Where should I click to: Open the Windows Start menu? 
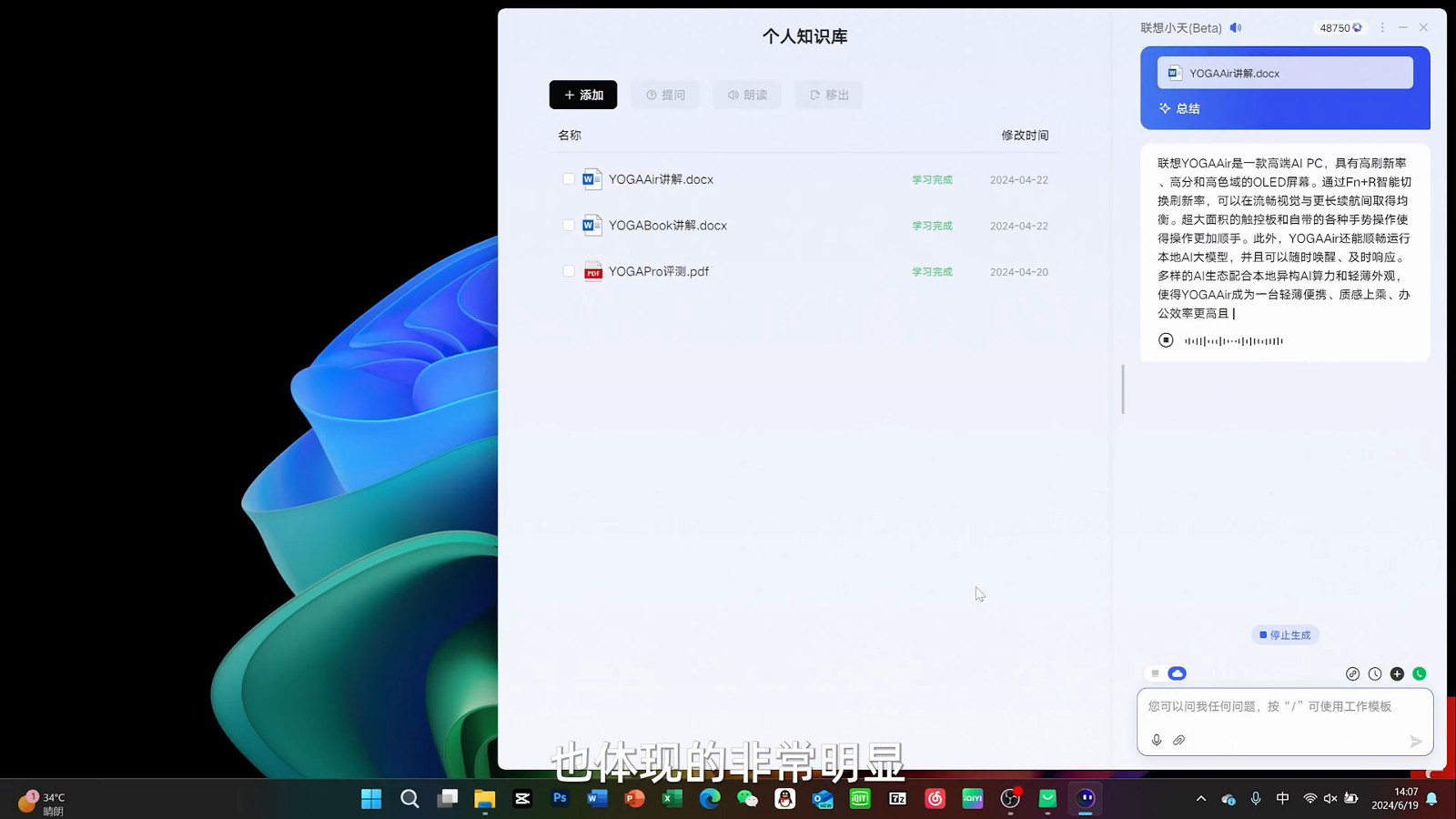371,799
